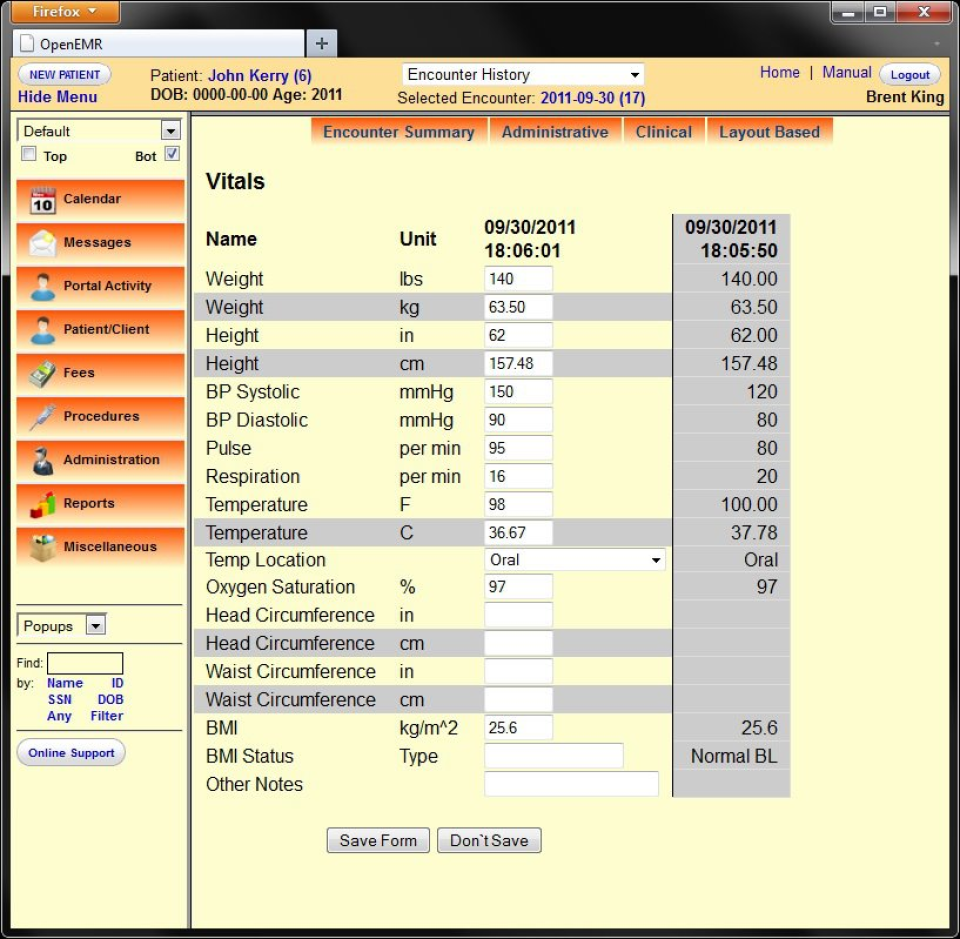Click Waist Circumference cm input field
Viewport: 960px width, 939px height.
tap(518, 699)
